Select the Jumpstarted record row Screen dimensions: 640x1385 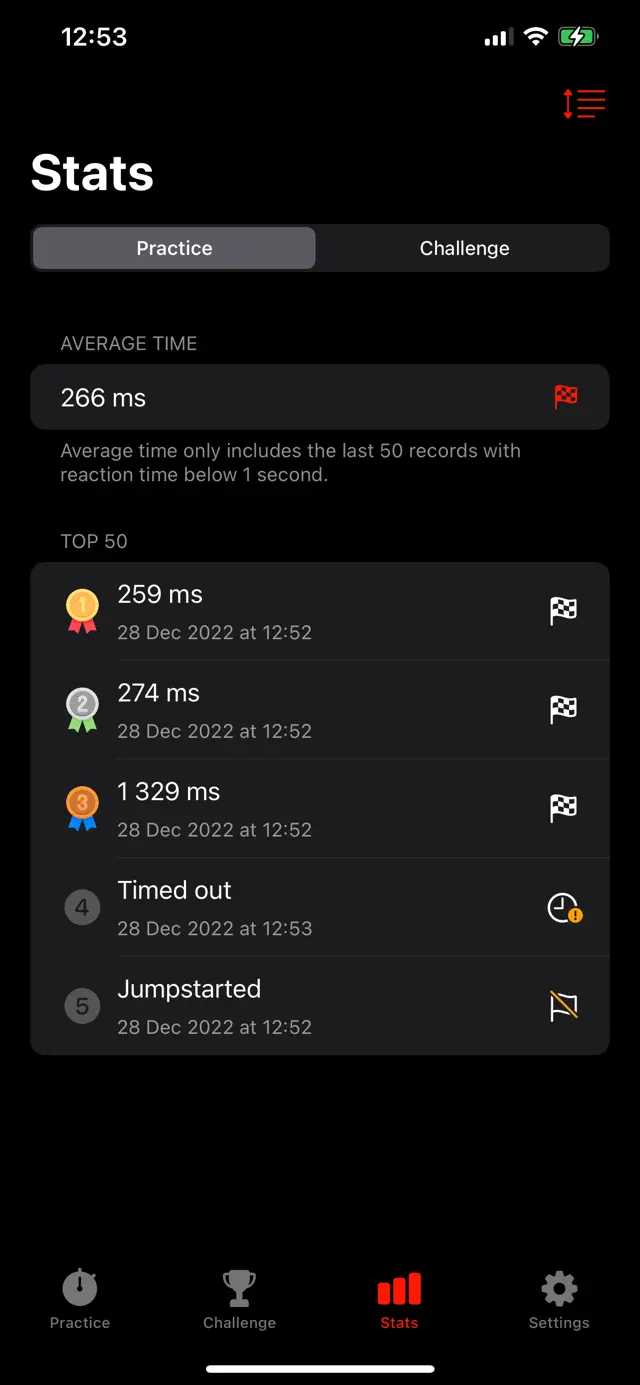point(300,1006)
